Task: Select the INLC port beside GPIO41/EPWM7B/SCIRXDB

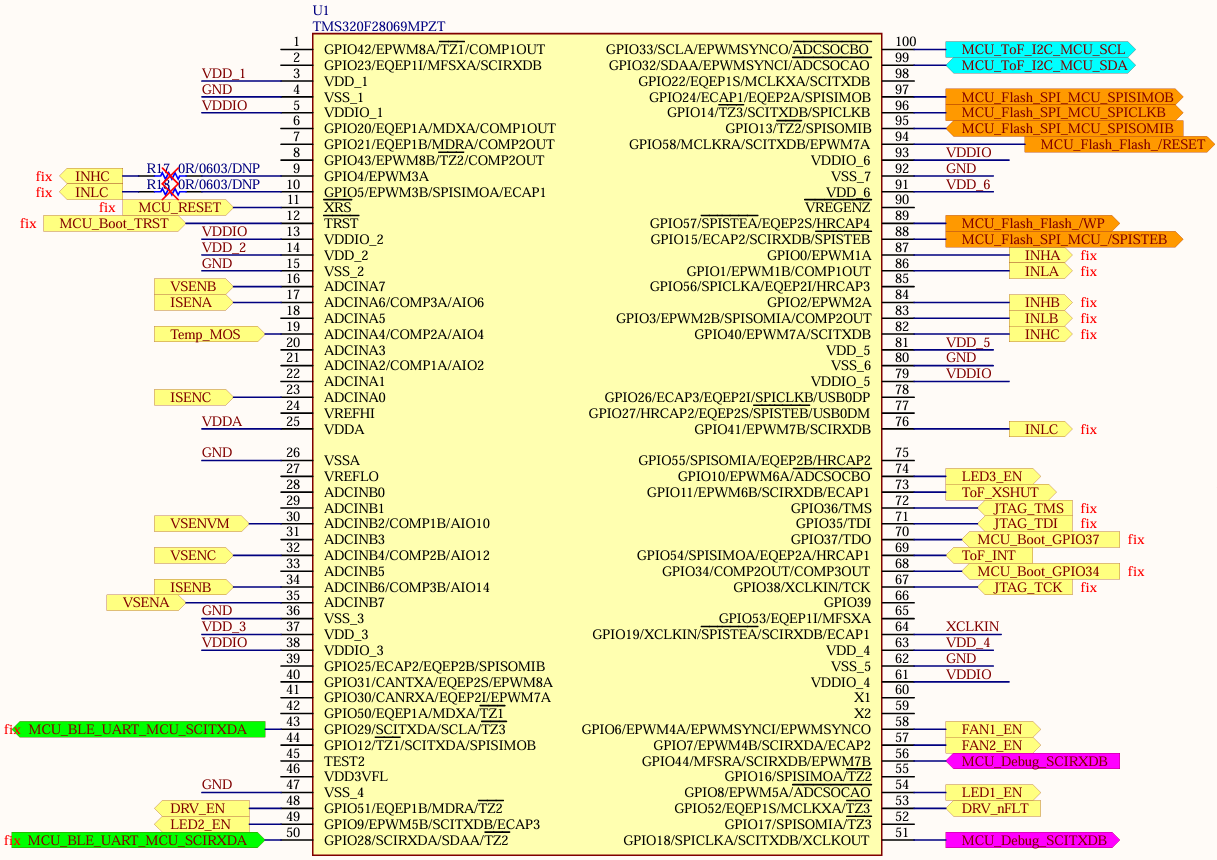Action: point(1040,429)
